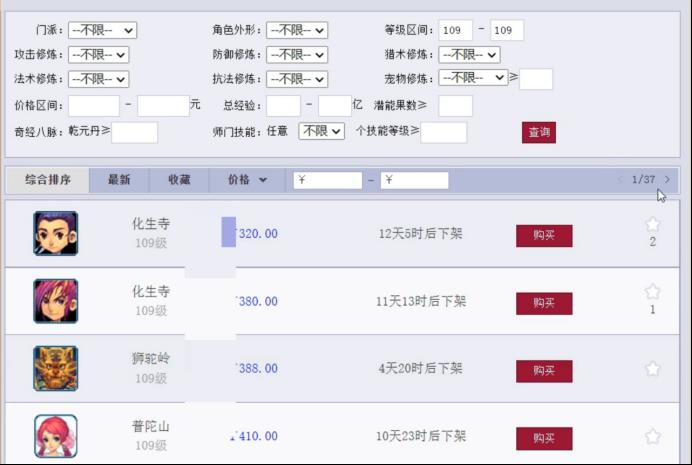Image resolution: width=692 pixels, height=465 pixels.
Task: Open the 角色外形 dropdown
Action: (297, 30)
